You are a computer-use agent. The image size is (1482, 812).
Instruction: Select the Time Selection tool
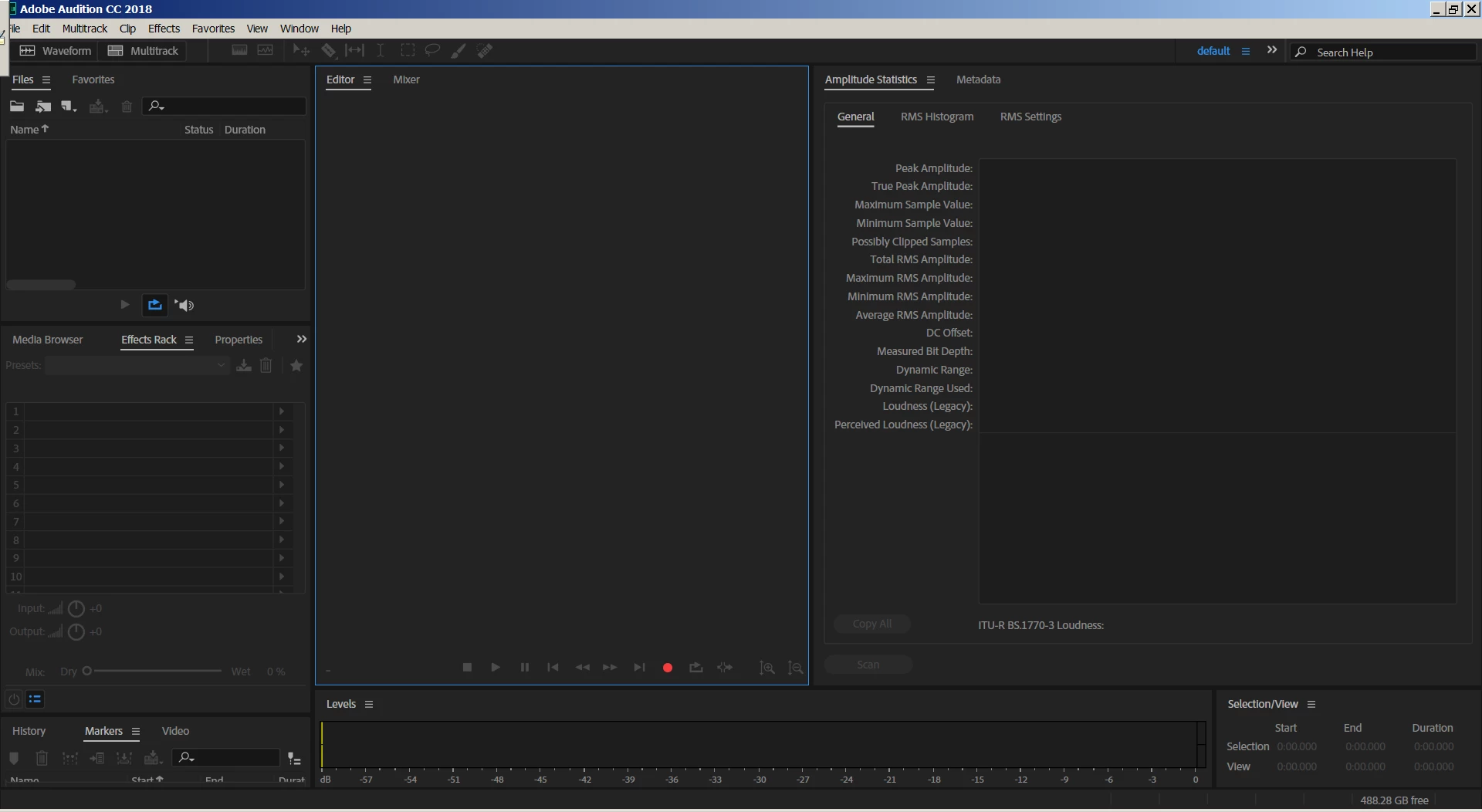(x=381, y=51)
